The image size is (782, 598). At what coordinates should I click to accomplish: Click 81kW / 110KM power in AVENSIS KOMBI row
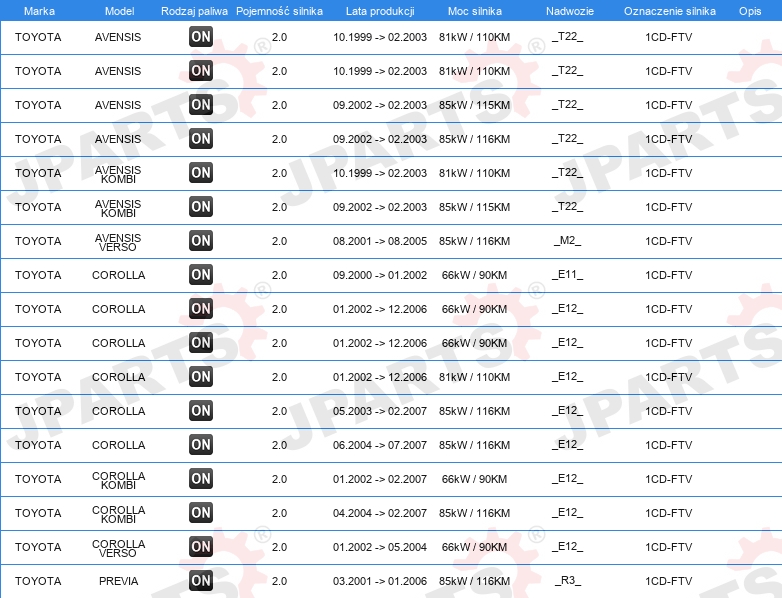coord(474,174)
